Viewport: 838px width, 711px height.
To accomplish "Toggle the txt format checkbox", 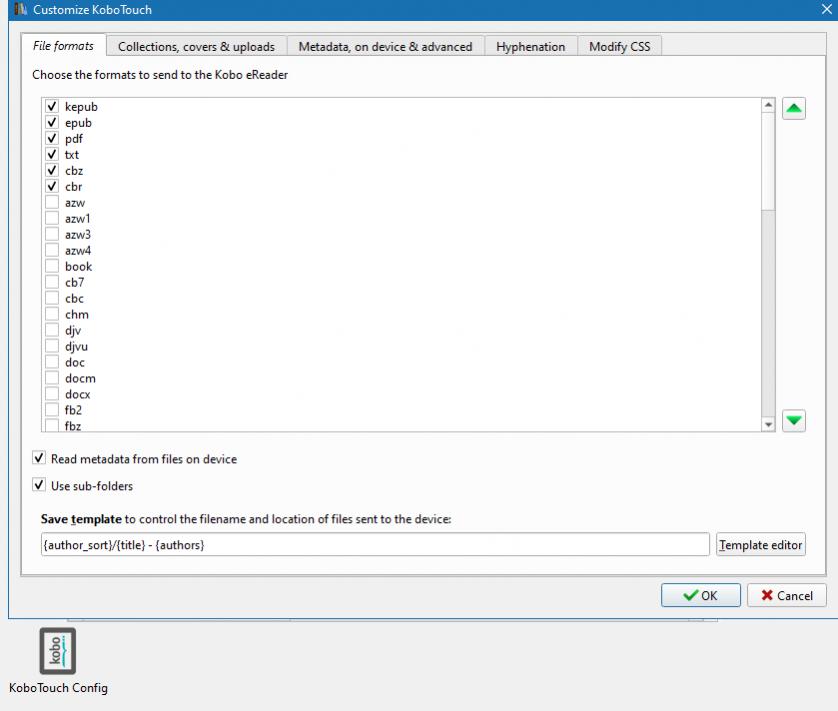I will 52,154.
